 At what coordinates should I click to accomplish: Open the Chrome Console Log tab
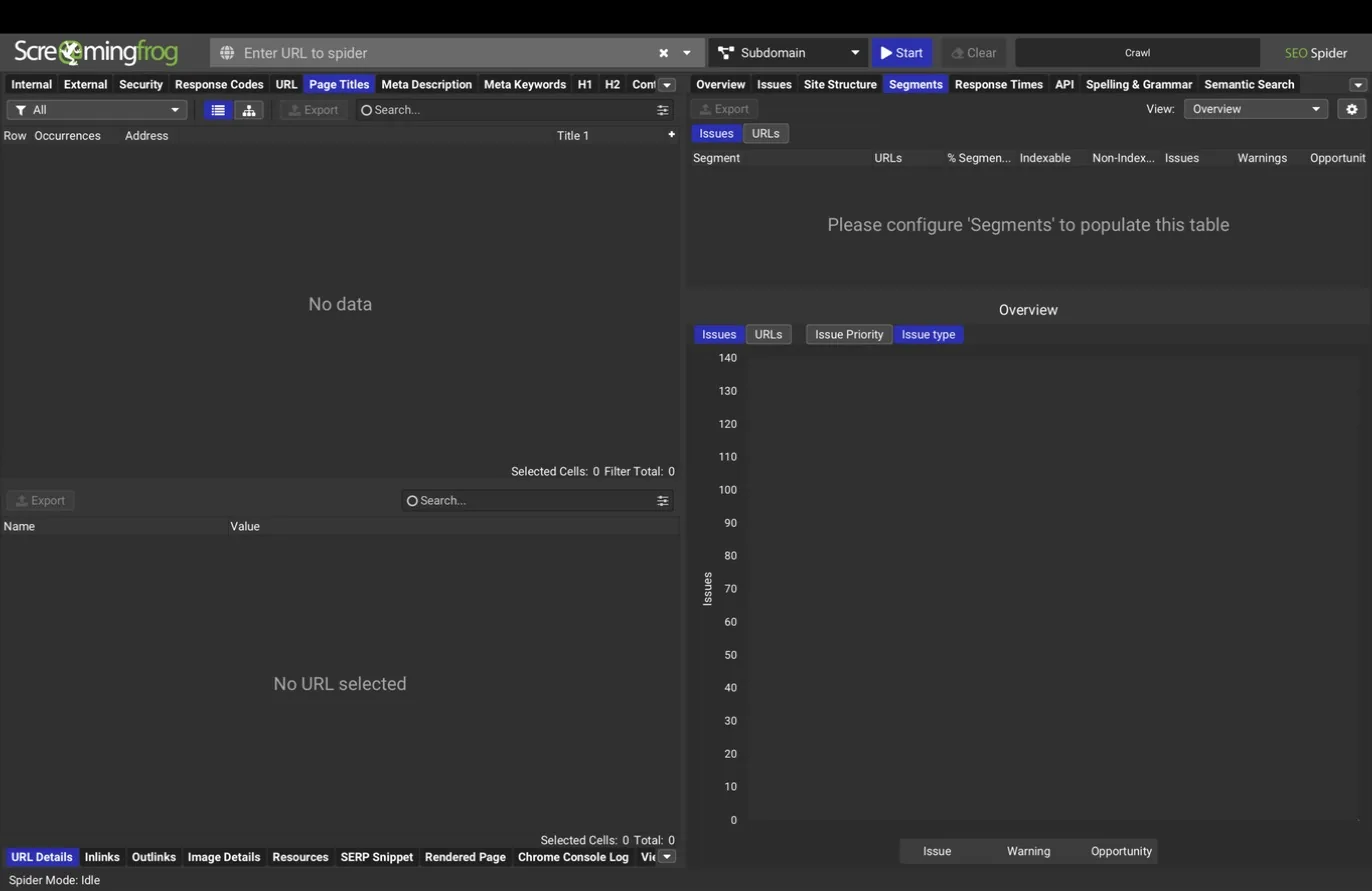(x=573, y=857)
